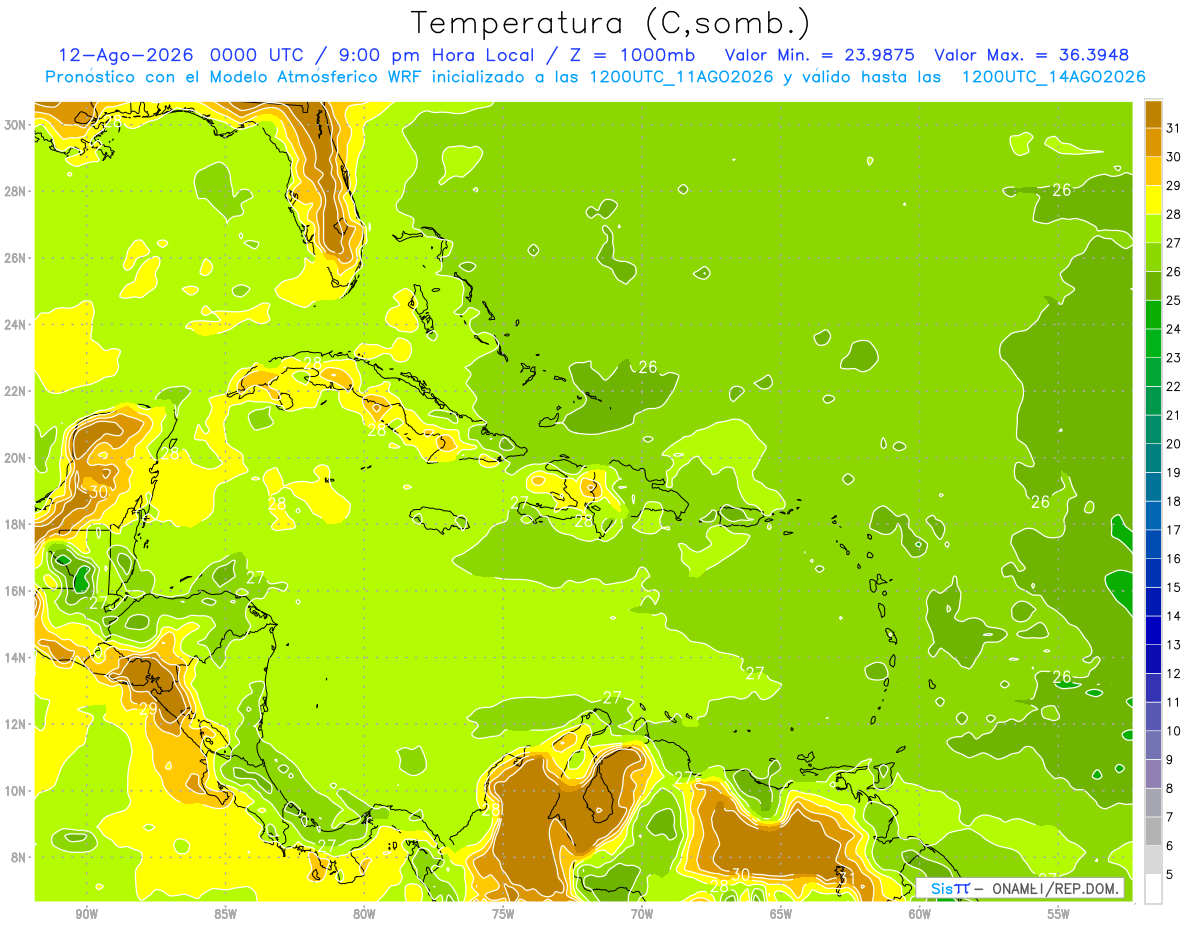Select "Valor Min. = 23.9875" text
Viewport: 1200px width, 927px height.
pyautogui.click(x=819, y=55)
